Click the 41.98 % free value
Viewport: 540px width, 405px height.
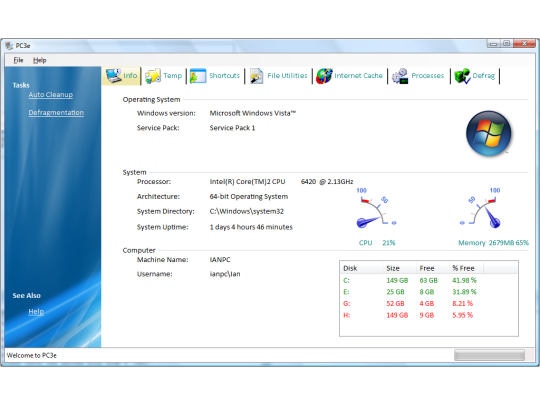coord(464,280)
